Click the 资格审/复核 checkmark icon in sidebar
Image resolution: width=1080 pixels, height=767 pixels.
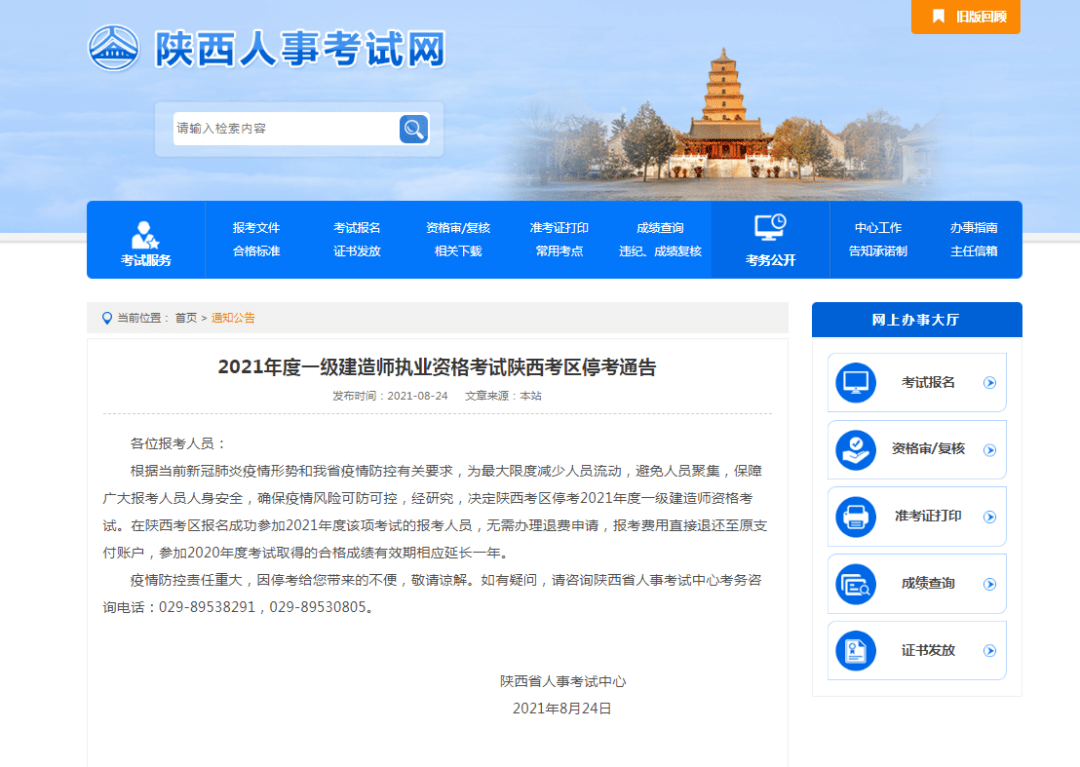tap(856, 449)
